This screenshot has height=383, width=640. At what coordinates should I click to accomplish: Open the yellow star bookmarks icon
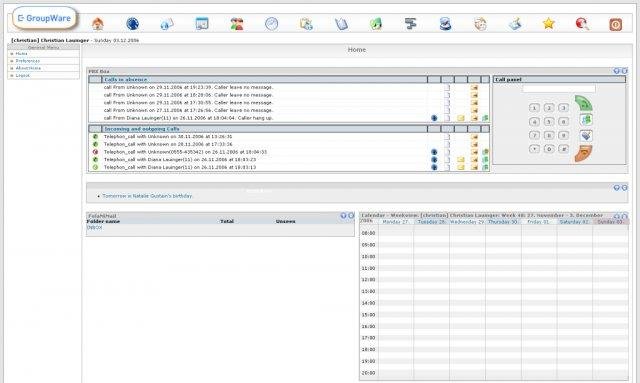click(x=549, y=23)
